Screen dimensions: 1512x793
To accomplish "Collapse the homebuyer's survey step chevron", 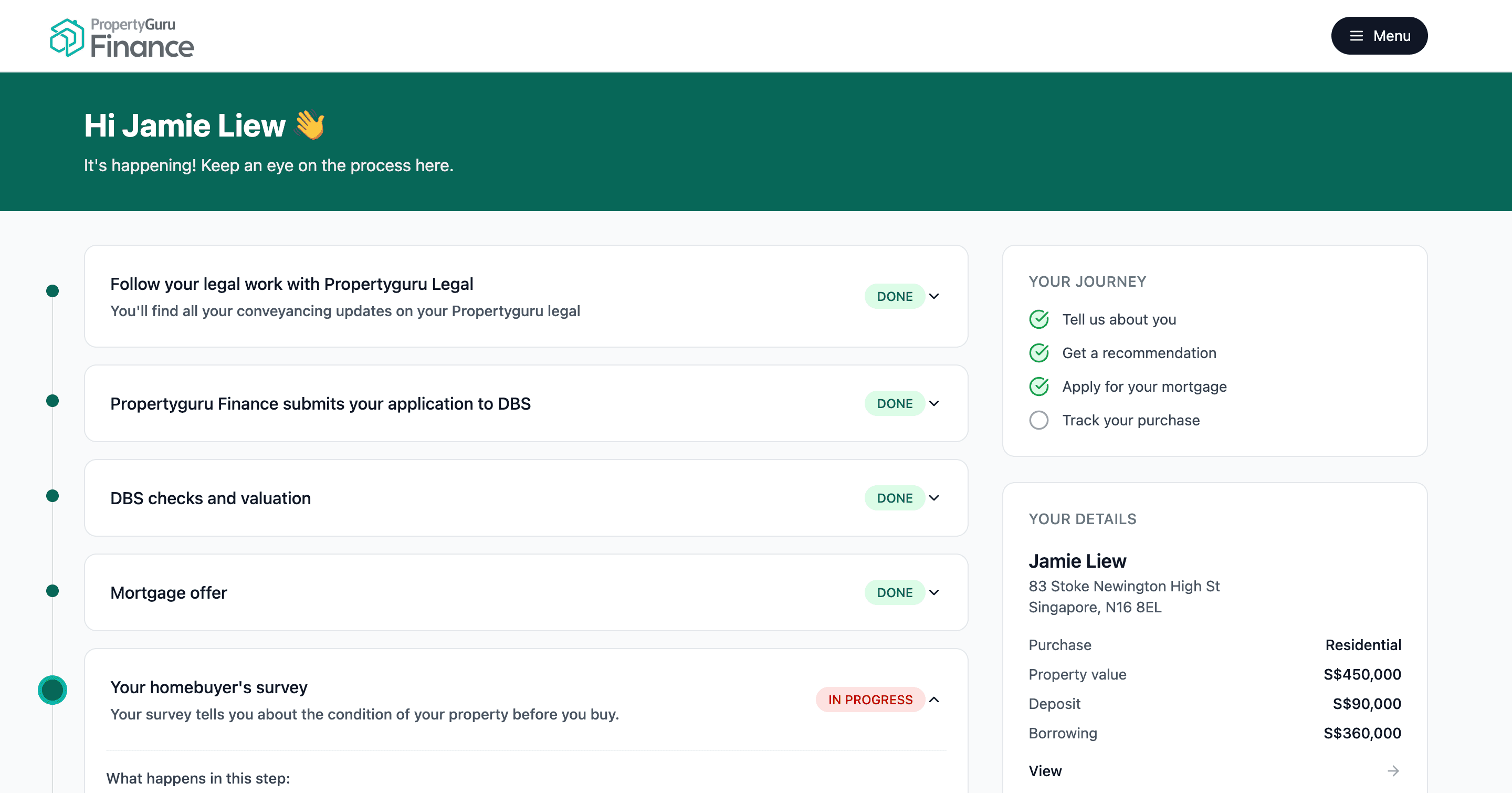I will coord(934,699).
